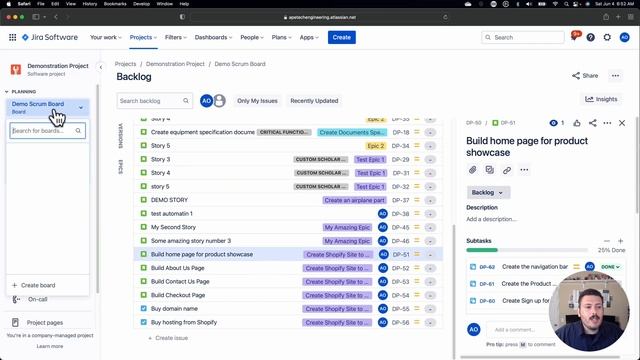The width and height of the screenshot is (640, 360).
Task: Click the Demonstration Project avatar icon
Action: click(x=16, y=69)
